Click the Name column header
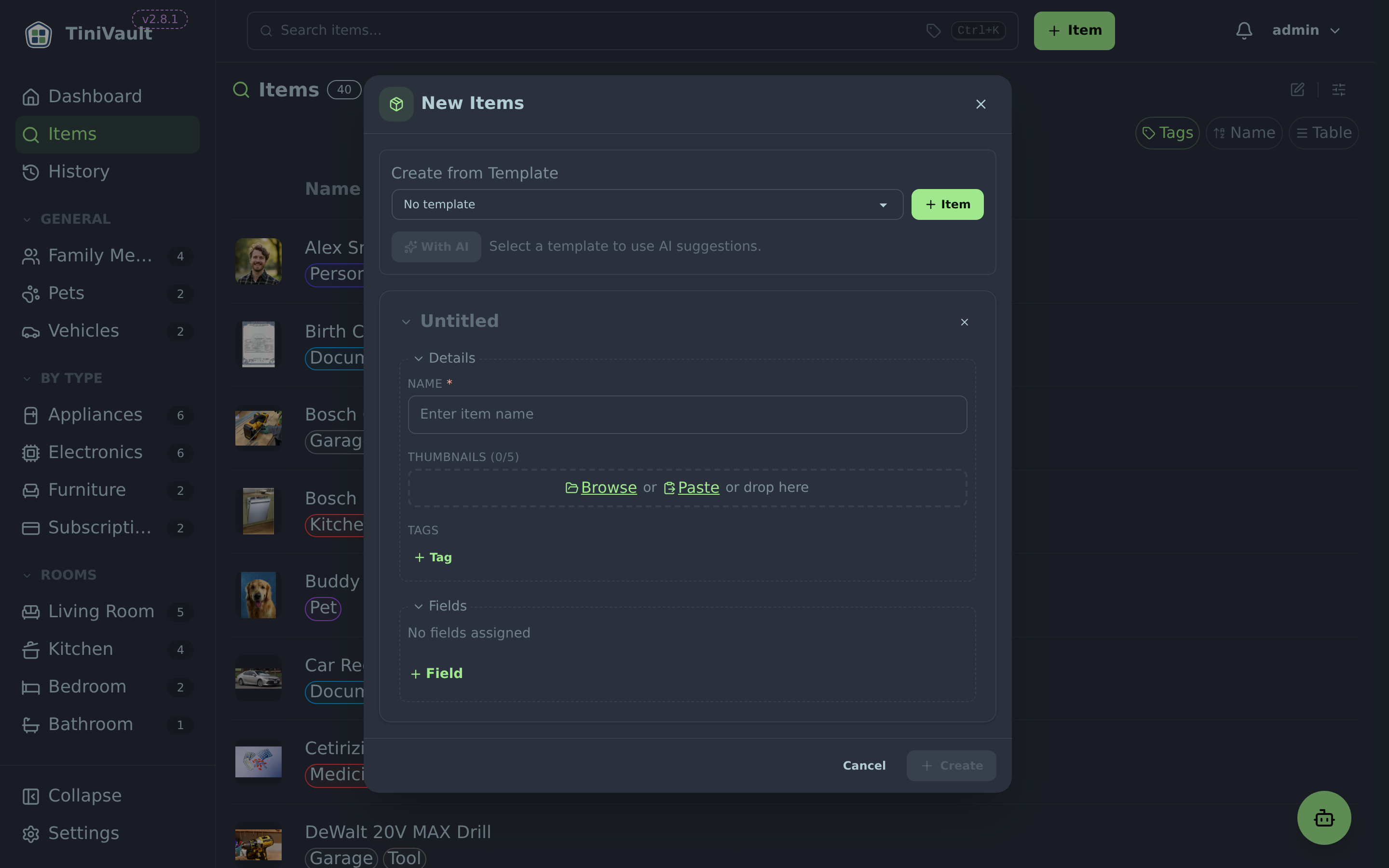 pos(333,190)
